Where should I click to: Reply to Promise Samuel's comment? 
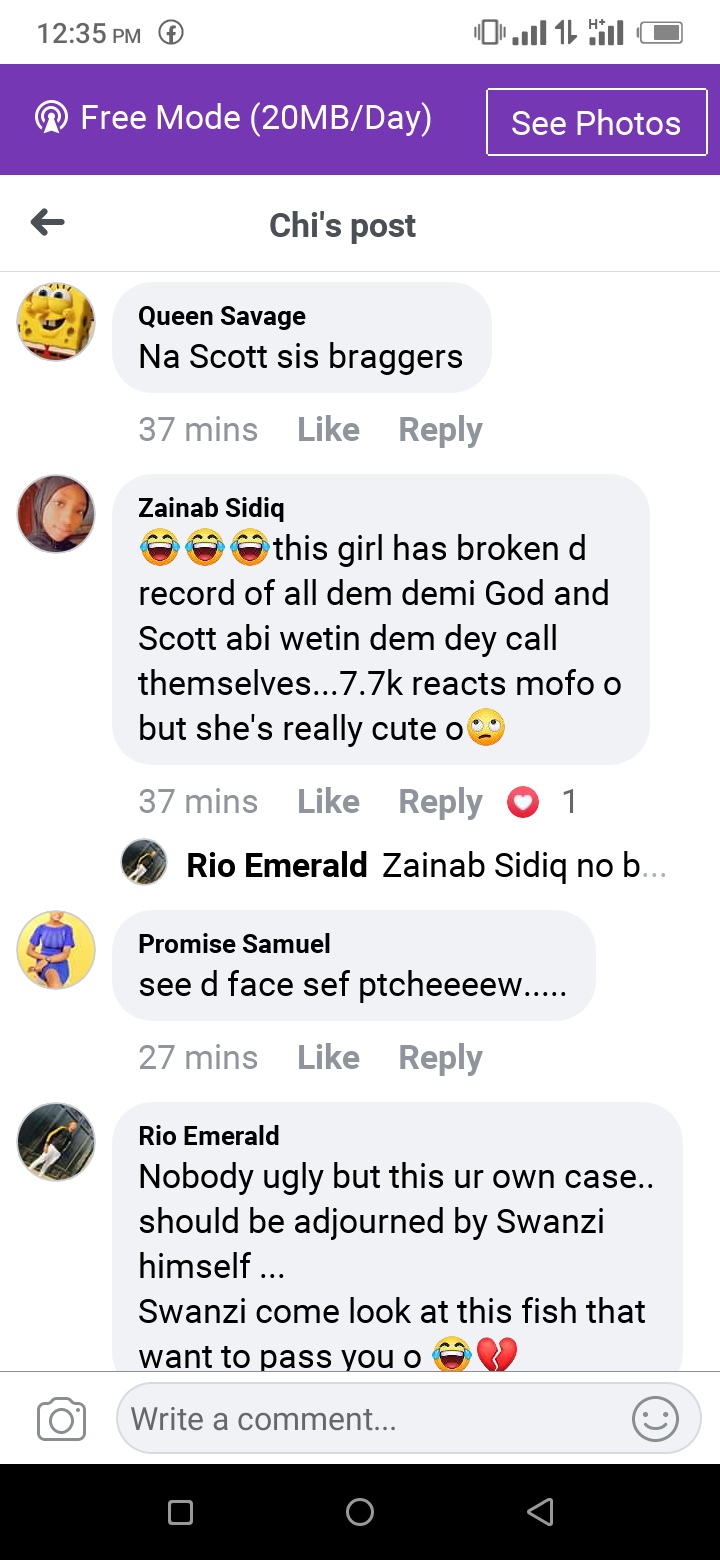click(440, 1058)
